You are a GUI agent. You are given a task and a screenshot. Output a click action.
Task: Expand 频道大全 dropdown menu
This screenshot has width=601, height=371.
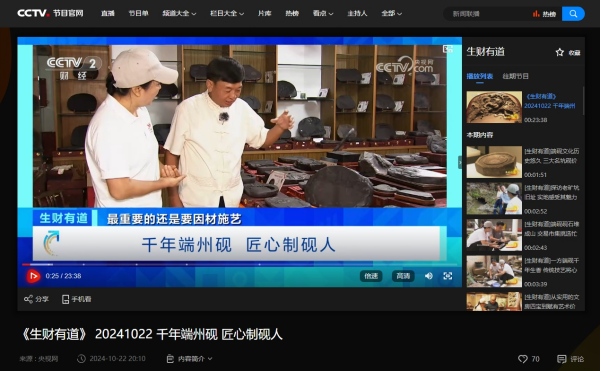pos(179,13)
